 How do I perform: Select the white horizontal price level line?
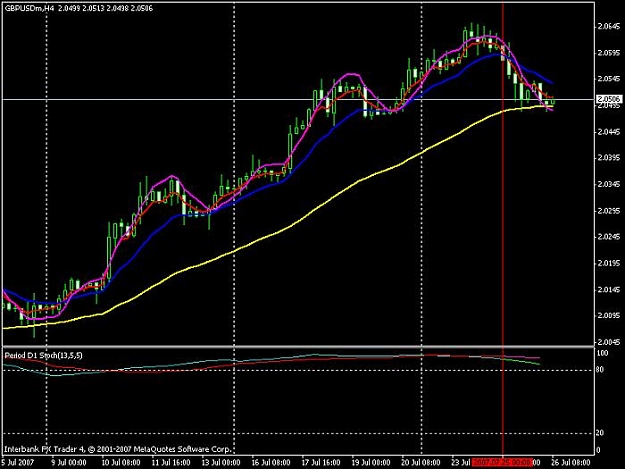298,99
